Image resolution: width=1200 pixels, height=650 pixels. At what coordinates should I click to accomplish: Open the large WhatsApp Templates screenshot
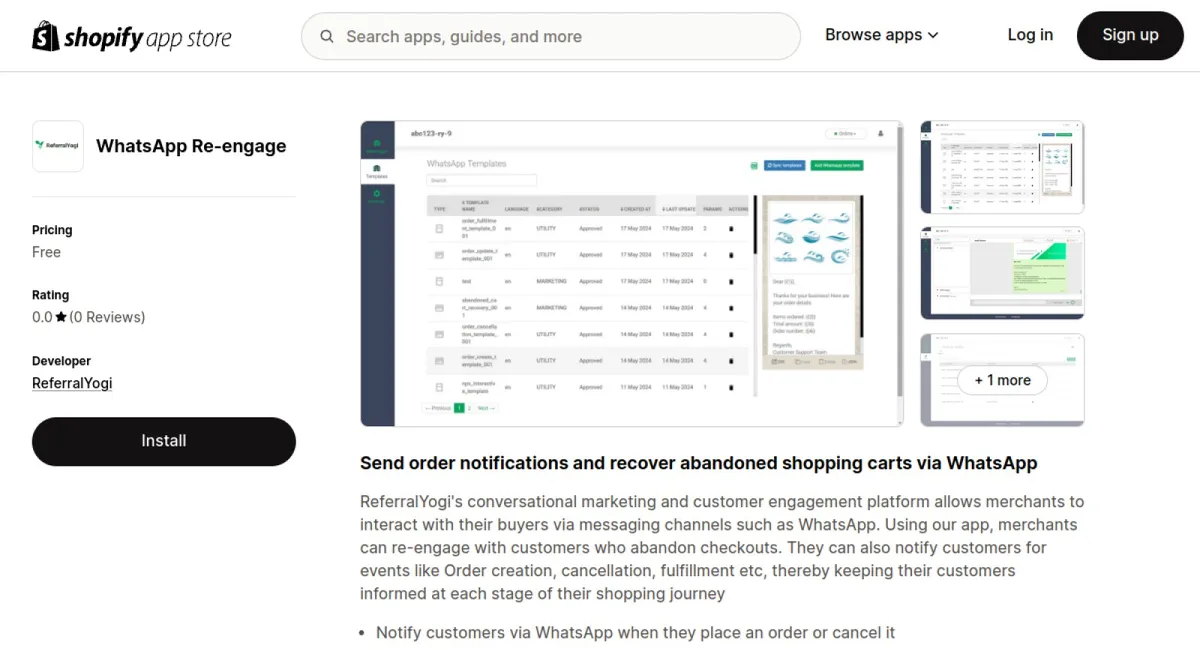(632, 274)
